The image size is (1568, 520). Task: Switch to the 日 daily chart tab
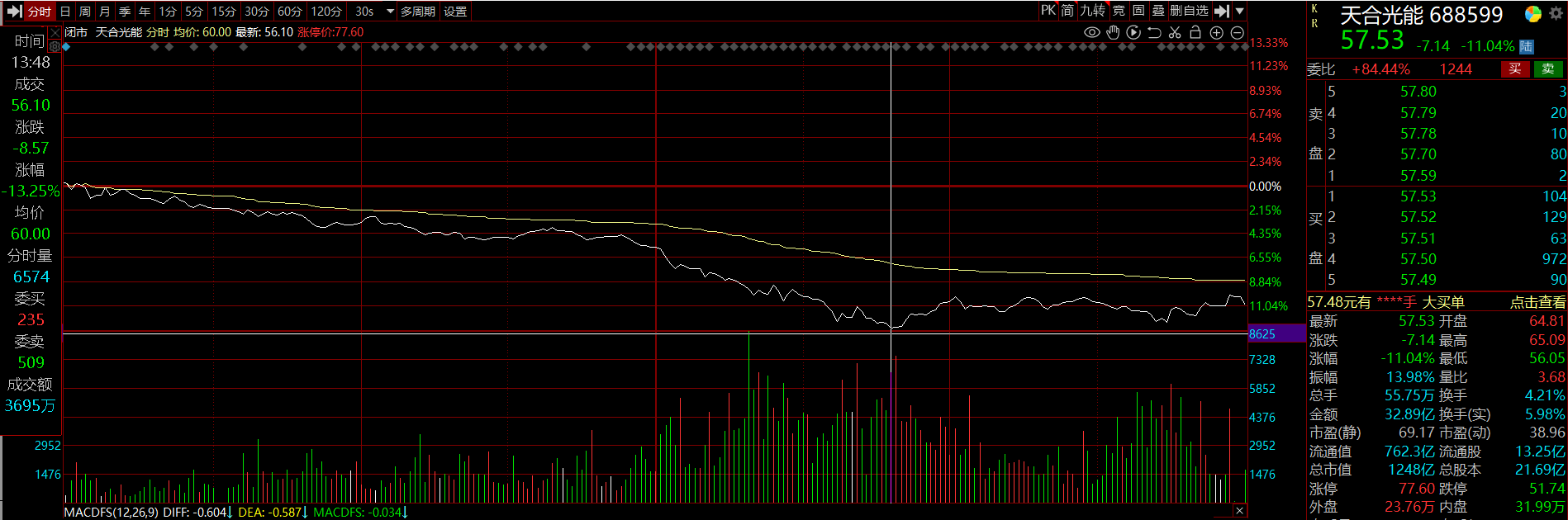[x=65, y=11]
